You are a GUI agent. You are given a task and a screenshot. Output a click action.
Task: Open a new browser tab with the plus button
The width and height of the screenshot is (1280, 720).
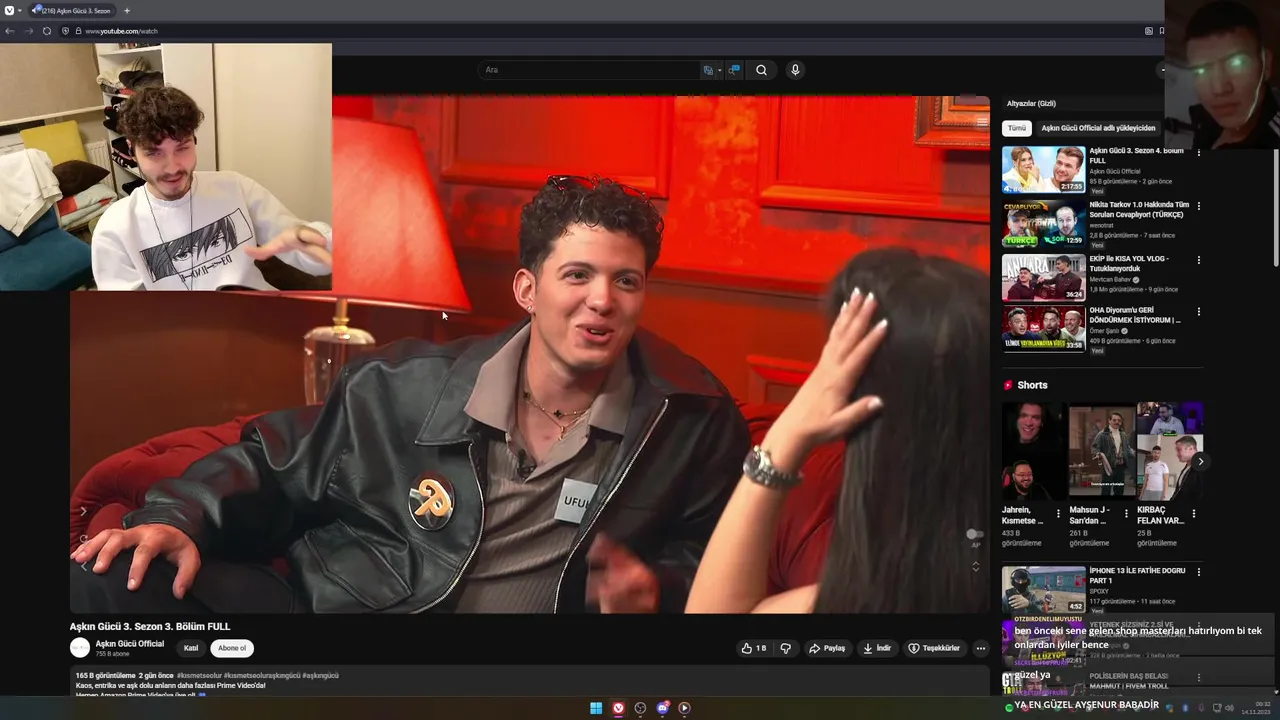[127, 10]
